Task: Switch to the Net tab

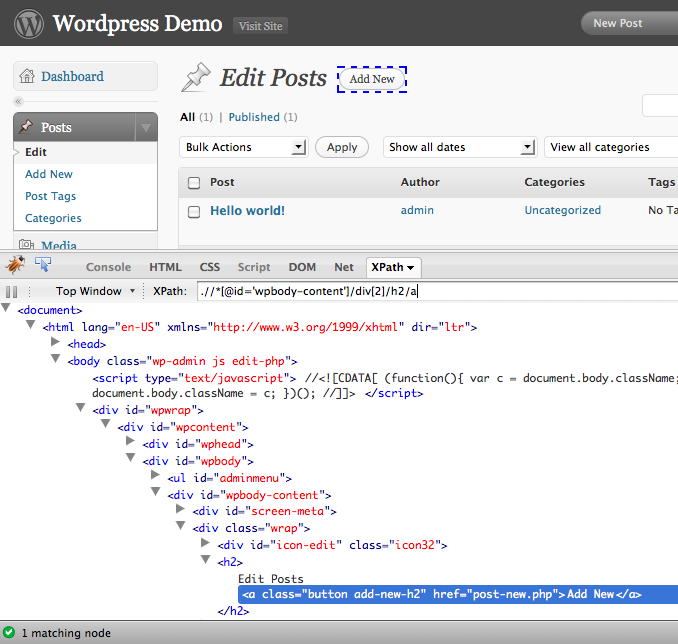Action: click(344, 267)
